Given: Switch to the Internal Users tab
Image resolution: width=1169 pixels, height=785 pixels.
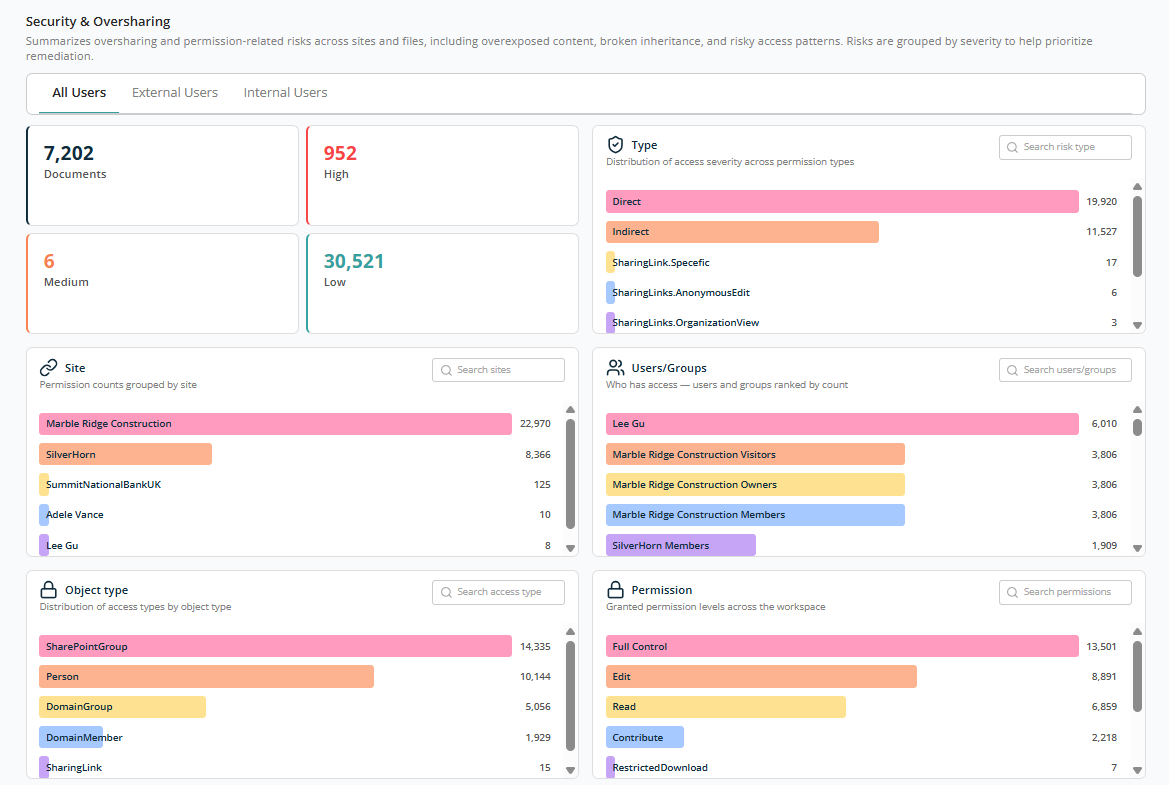Looking at the screenshot, I should click(286, 92).
